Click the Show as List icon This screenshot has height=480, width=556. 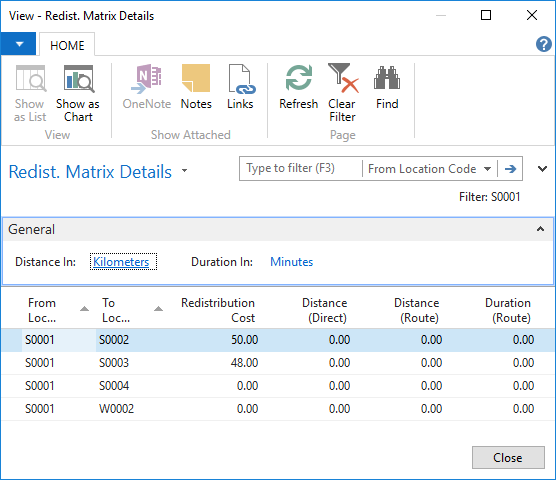click(x=30, y=79)
